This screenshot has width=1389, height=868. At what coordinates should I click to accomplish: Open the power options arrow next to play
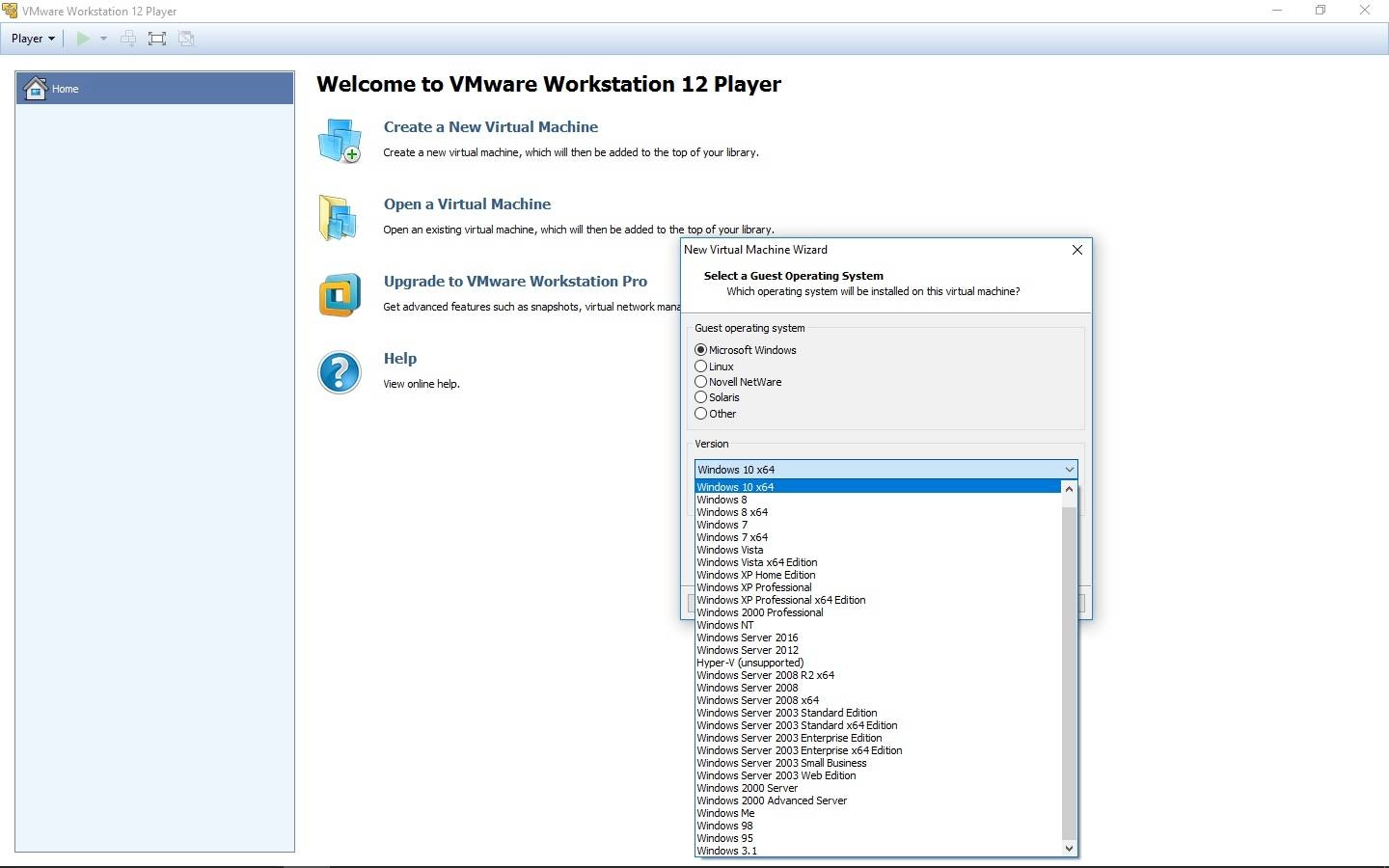point(103,39)
